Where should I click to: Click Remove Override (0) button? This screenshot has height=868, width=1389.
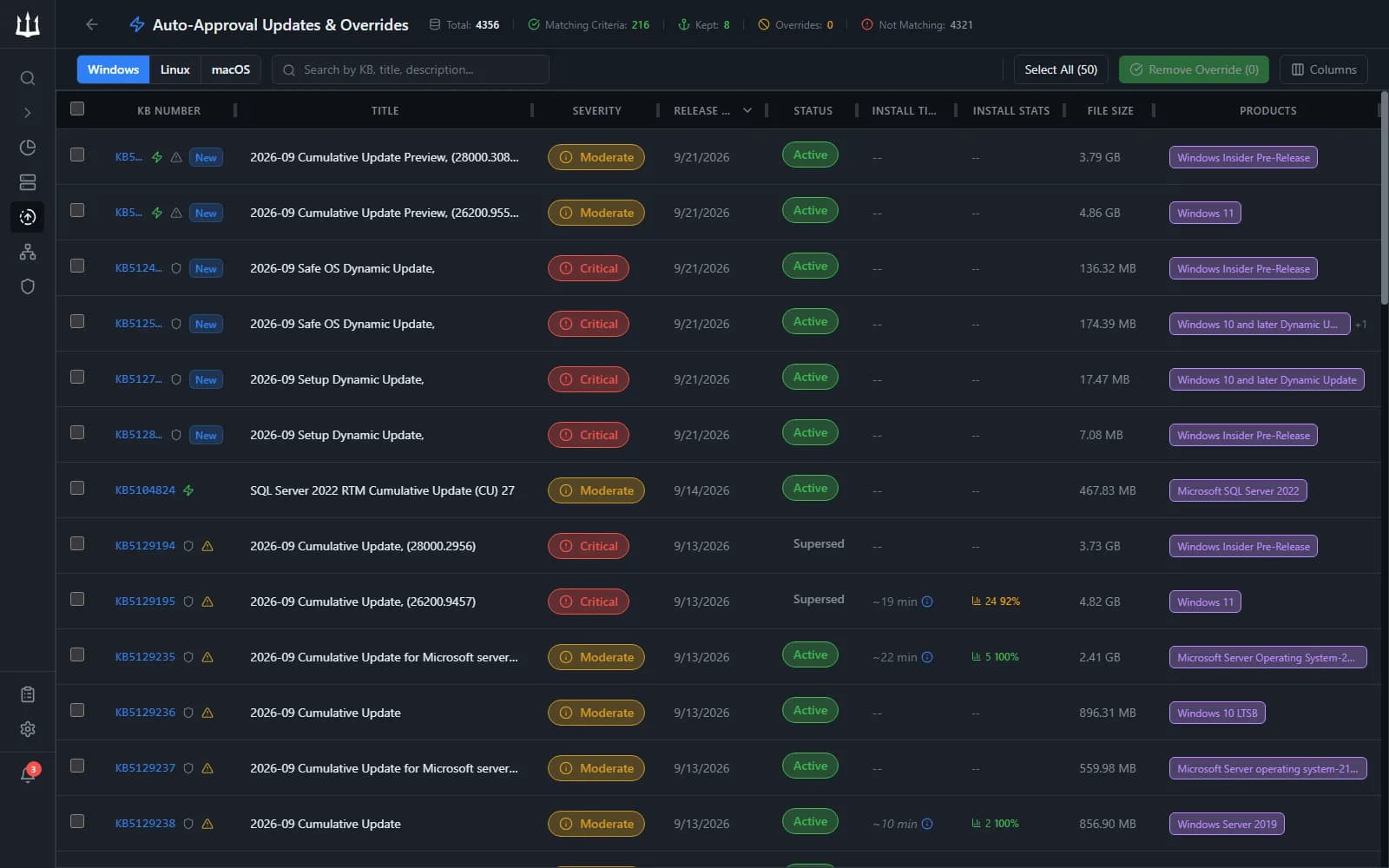(1194, 69)
